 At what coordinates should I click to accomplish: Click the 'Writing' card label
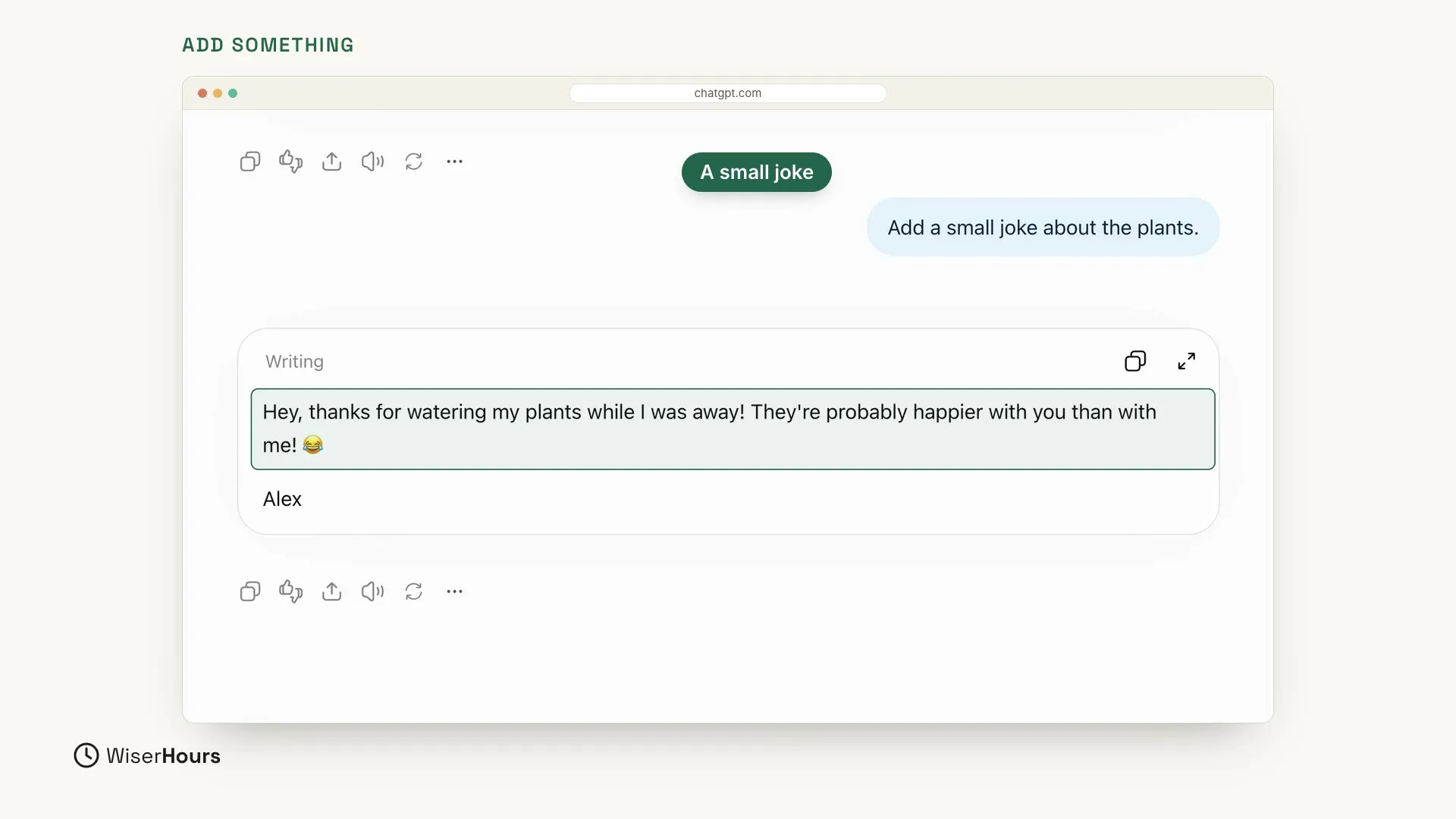[x=294, y=362]
